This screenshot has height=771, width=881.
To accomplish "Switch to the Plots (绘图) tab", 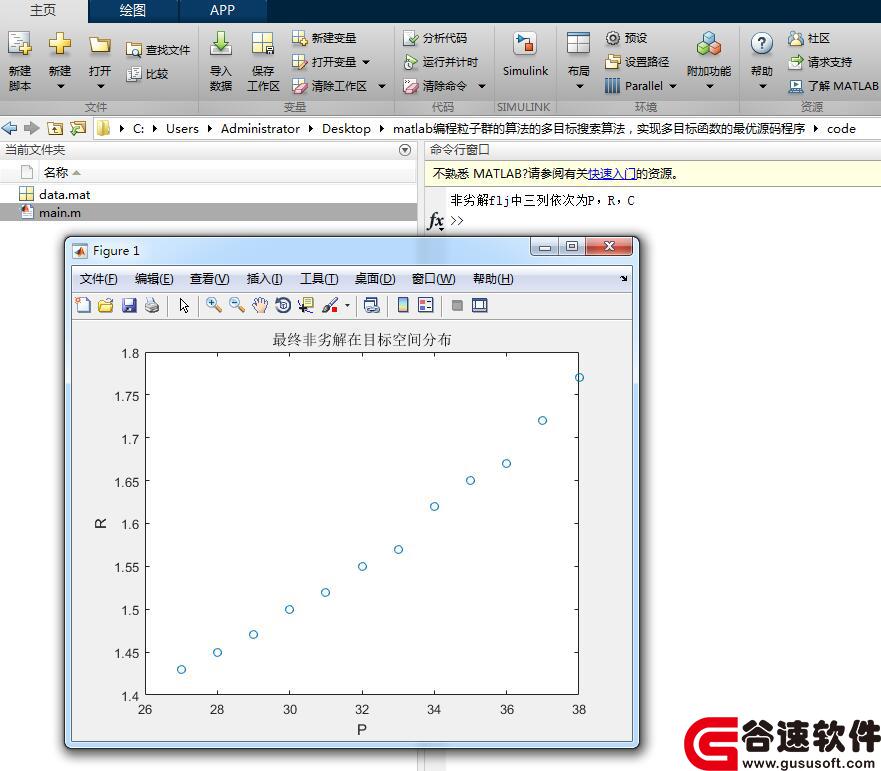I will (133, 11).
